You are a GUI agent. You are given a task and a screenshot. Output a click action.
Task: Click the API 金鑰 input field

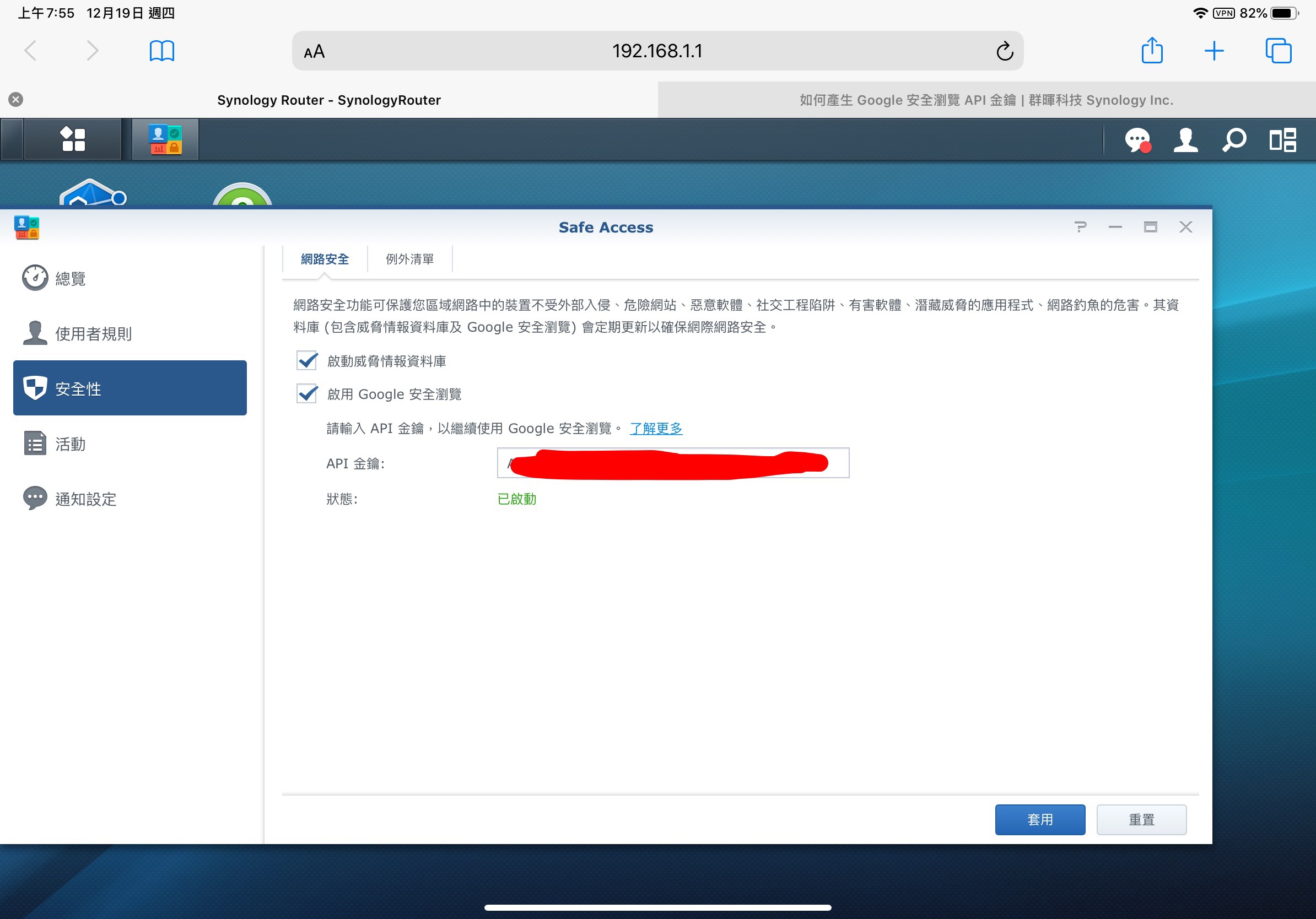[673, 463]
